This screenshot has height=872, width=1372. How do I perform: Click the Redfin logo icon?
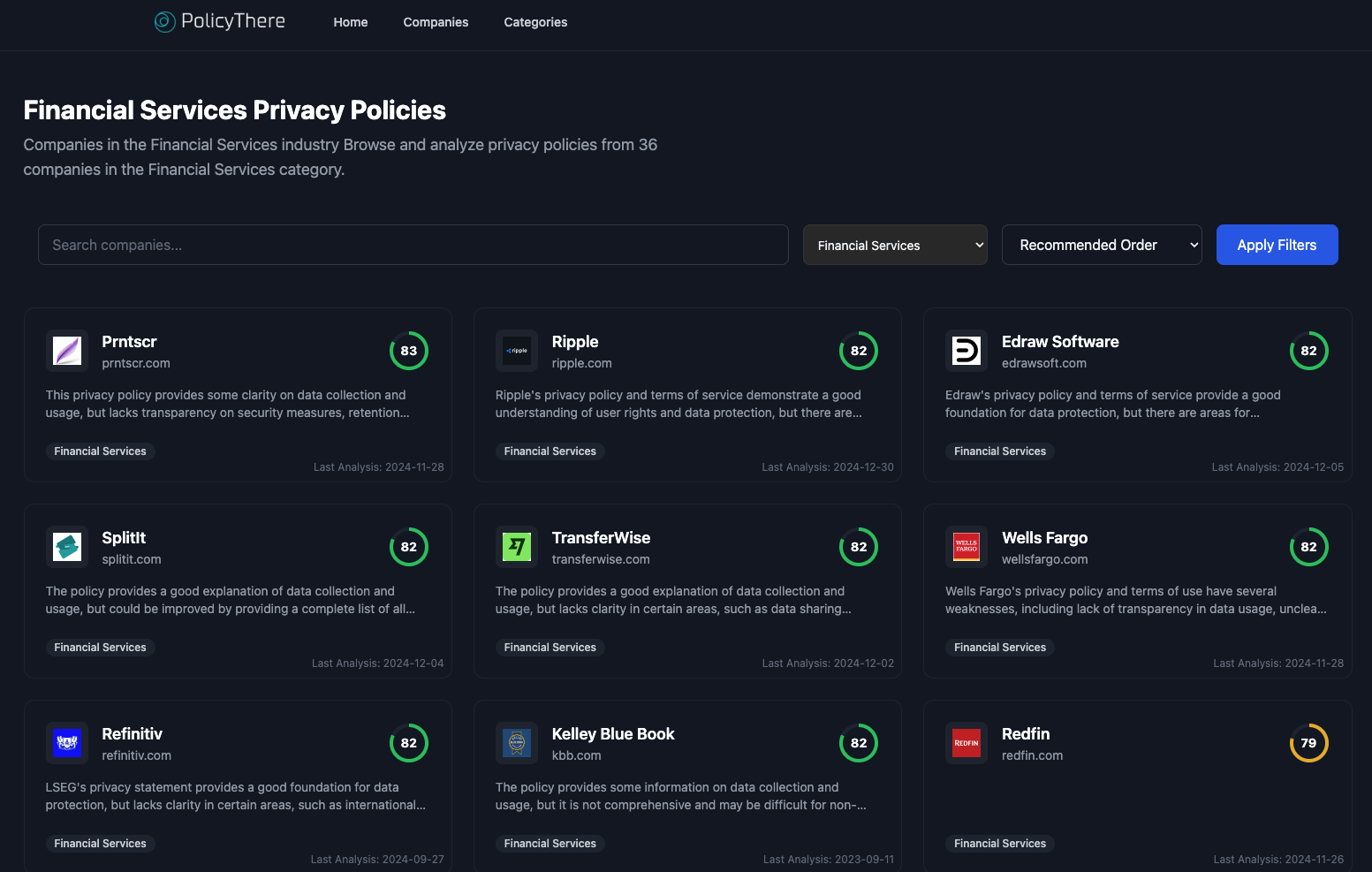coord(966,743)
